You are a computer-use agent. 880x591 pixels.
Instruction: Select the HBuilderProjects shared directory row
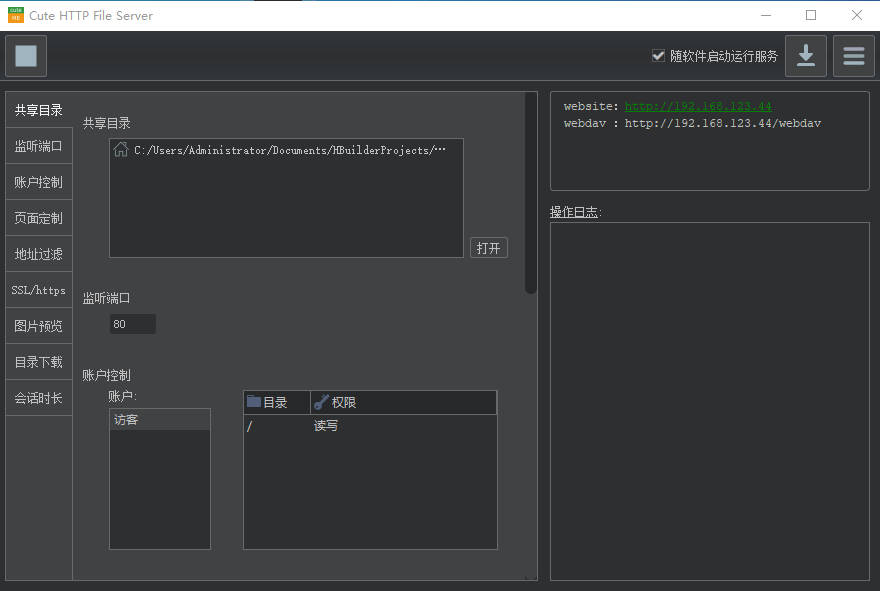click(286, 150)
